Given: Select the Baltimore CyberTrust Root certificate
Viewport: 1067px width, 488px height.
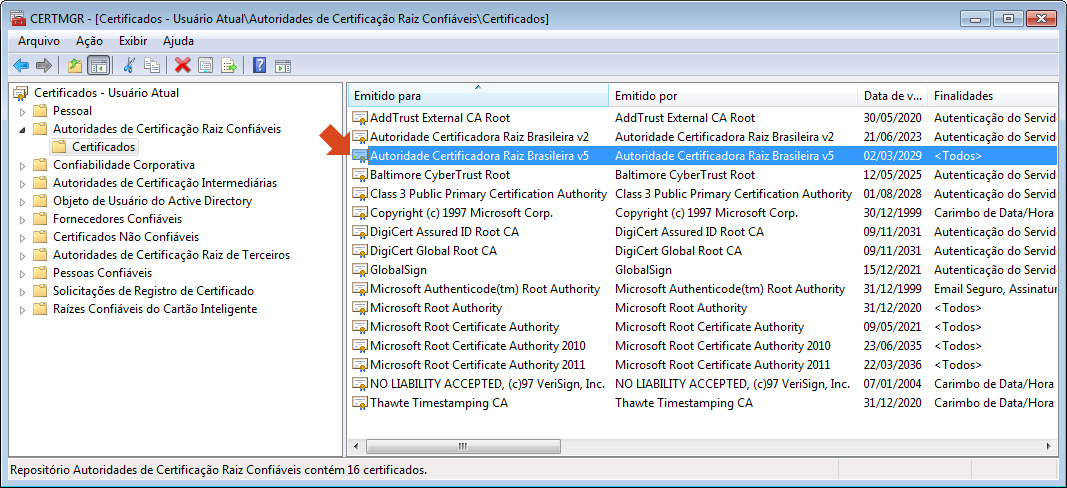Looking at the screenshot, I should point(440,175).
